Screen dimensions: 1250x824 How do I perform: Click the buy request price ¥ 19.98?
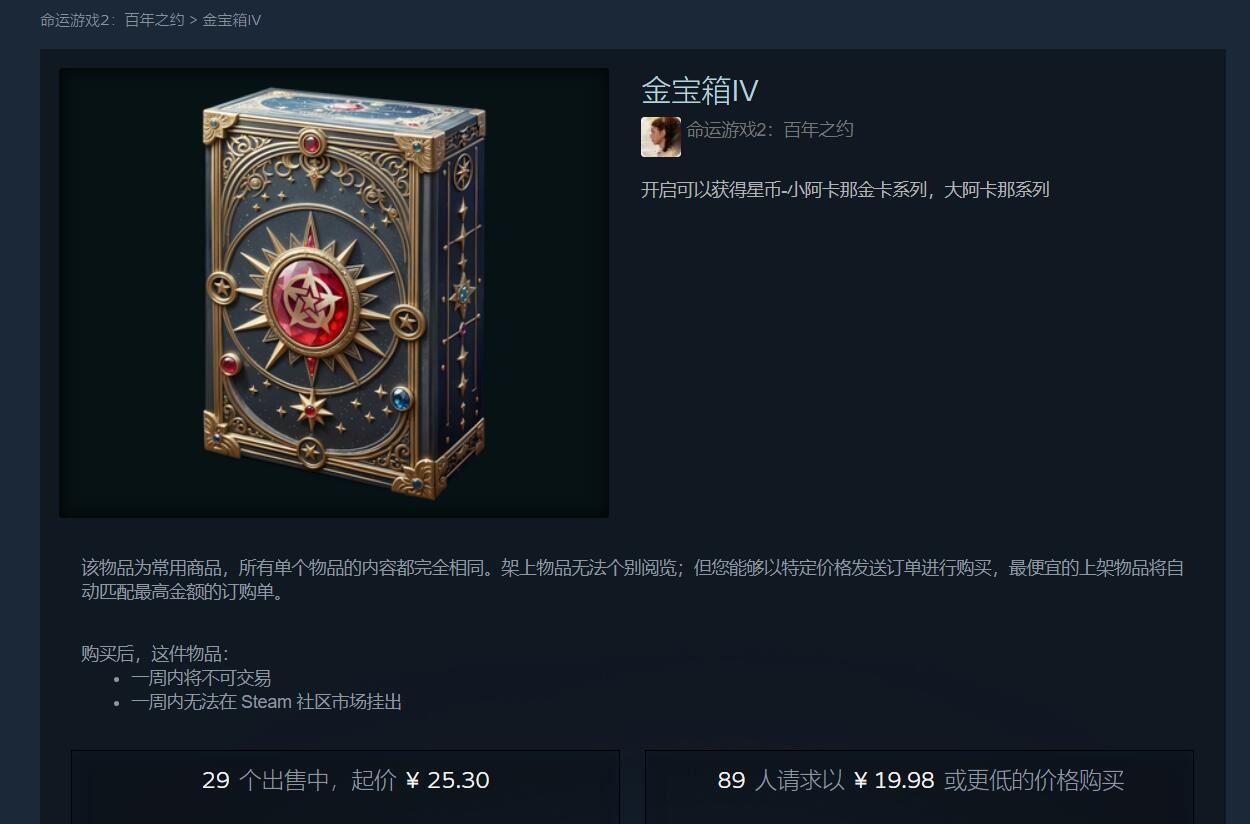[894, 780]
